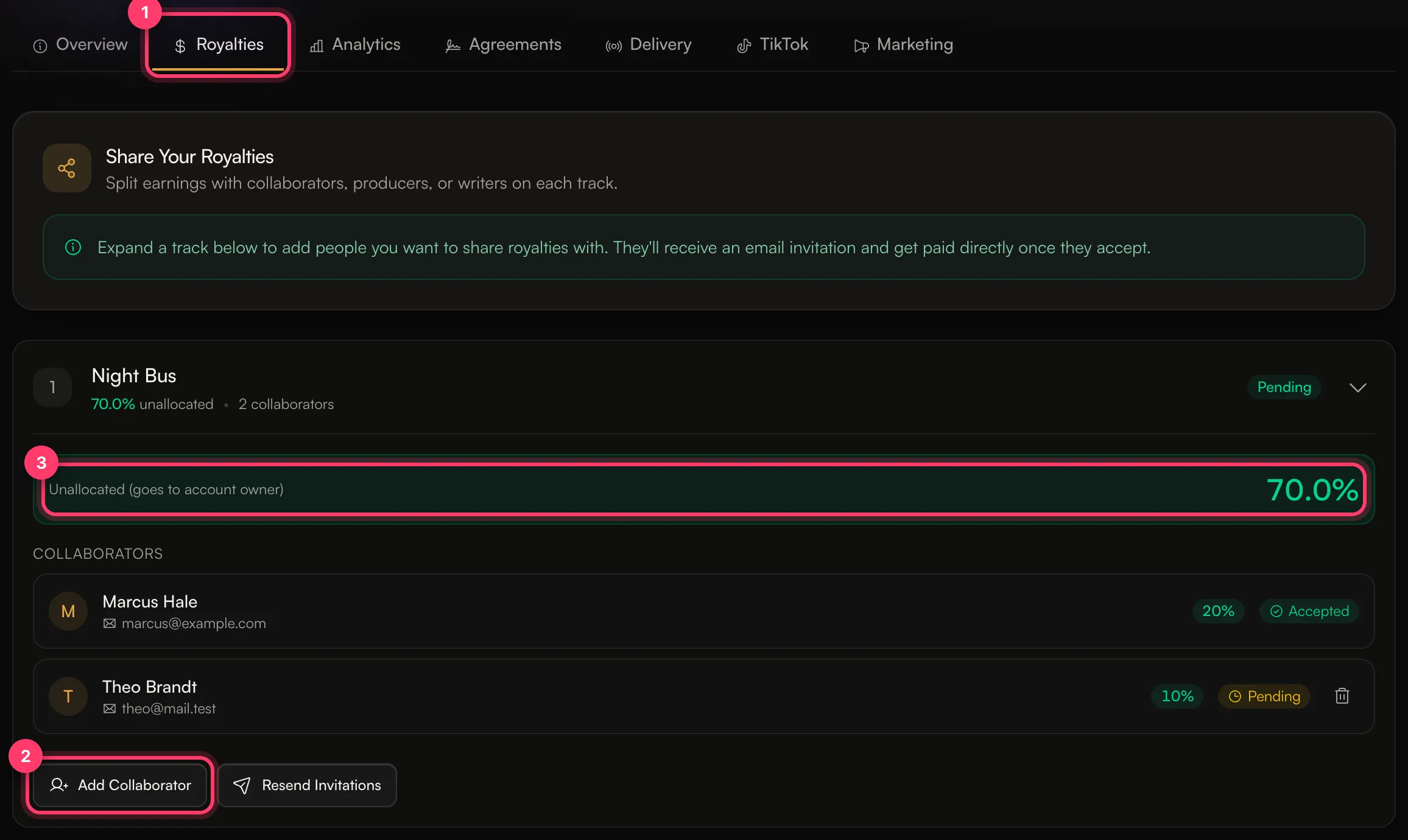
Task: Click the track number 1 badge
Action: point(52,387)
